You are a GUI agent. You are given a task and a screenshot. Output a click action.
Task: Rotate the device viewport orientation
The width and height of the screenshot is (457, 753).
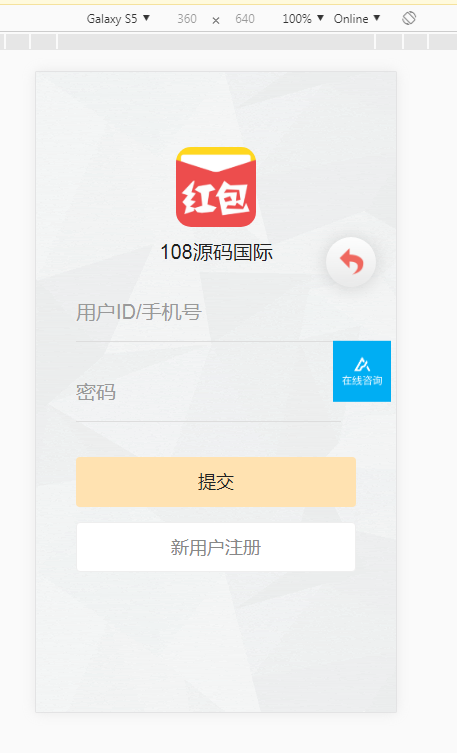coord(409,18)
